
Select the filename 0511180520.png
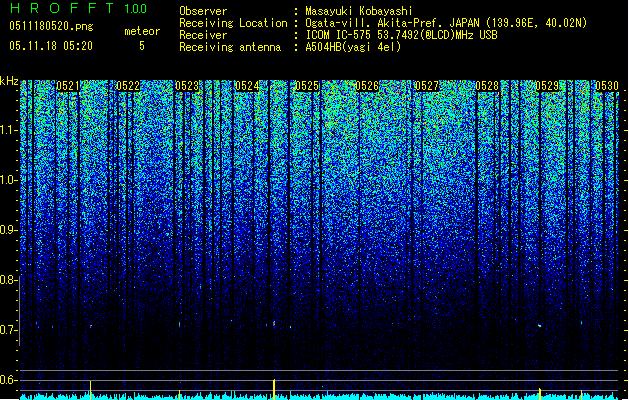click(x=51, y=26)
